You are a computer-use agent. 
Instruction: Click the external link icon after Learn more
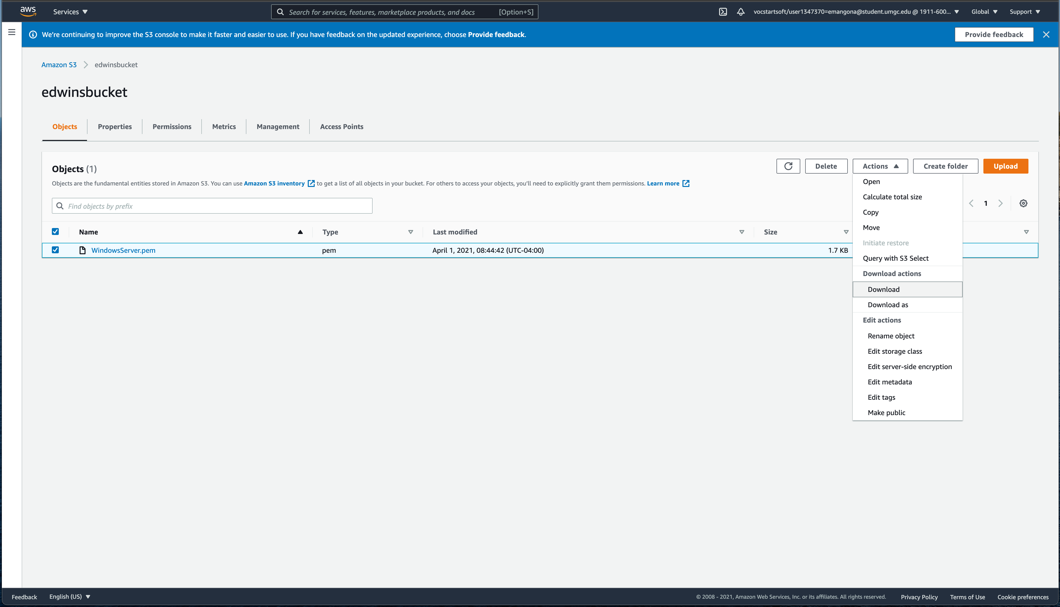(x=685, y=183)
